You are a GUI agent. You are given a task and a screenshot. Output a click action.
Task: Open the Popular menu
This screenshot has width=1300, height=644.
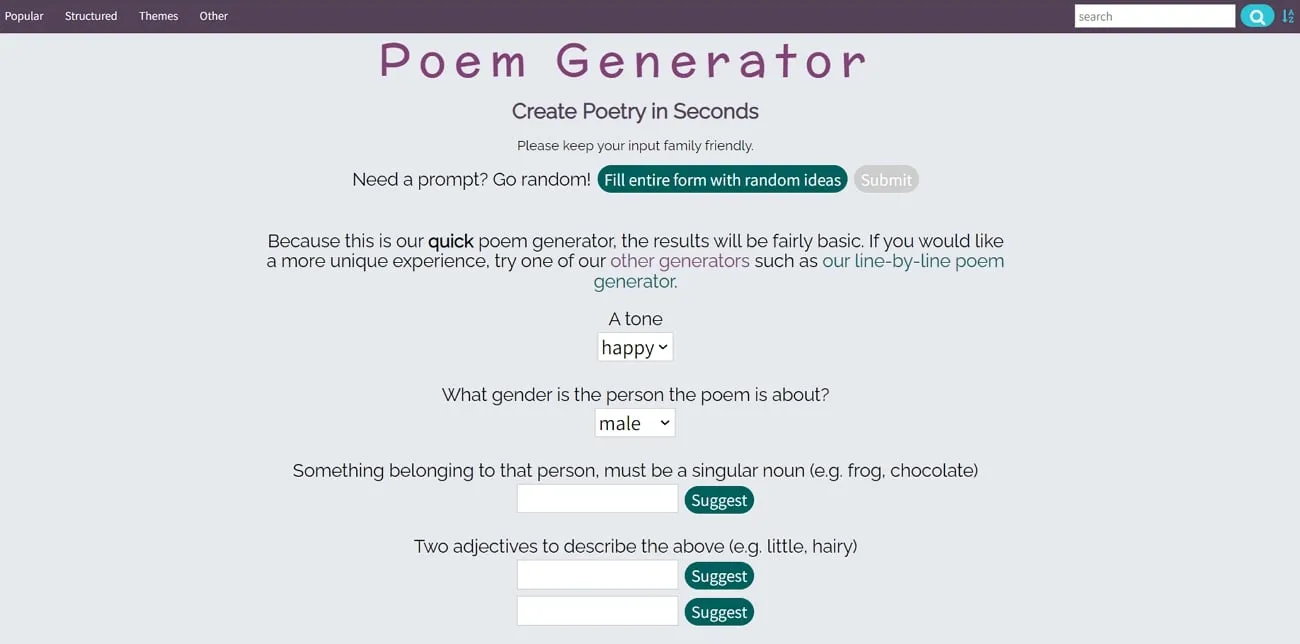click(x=24, y=16)
